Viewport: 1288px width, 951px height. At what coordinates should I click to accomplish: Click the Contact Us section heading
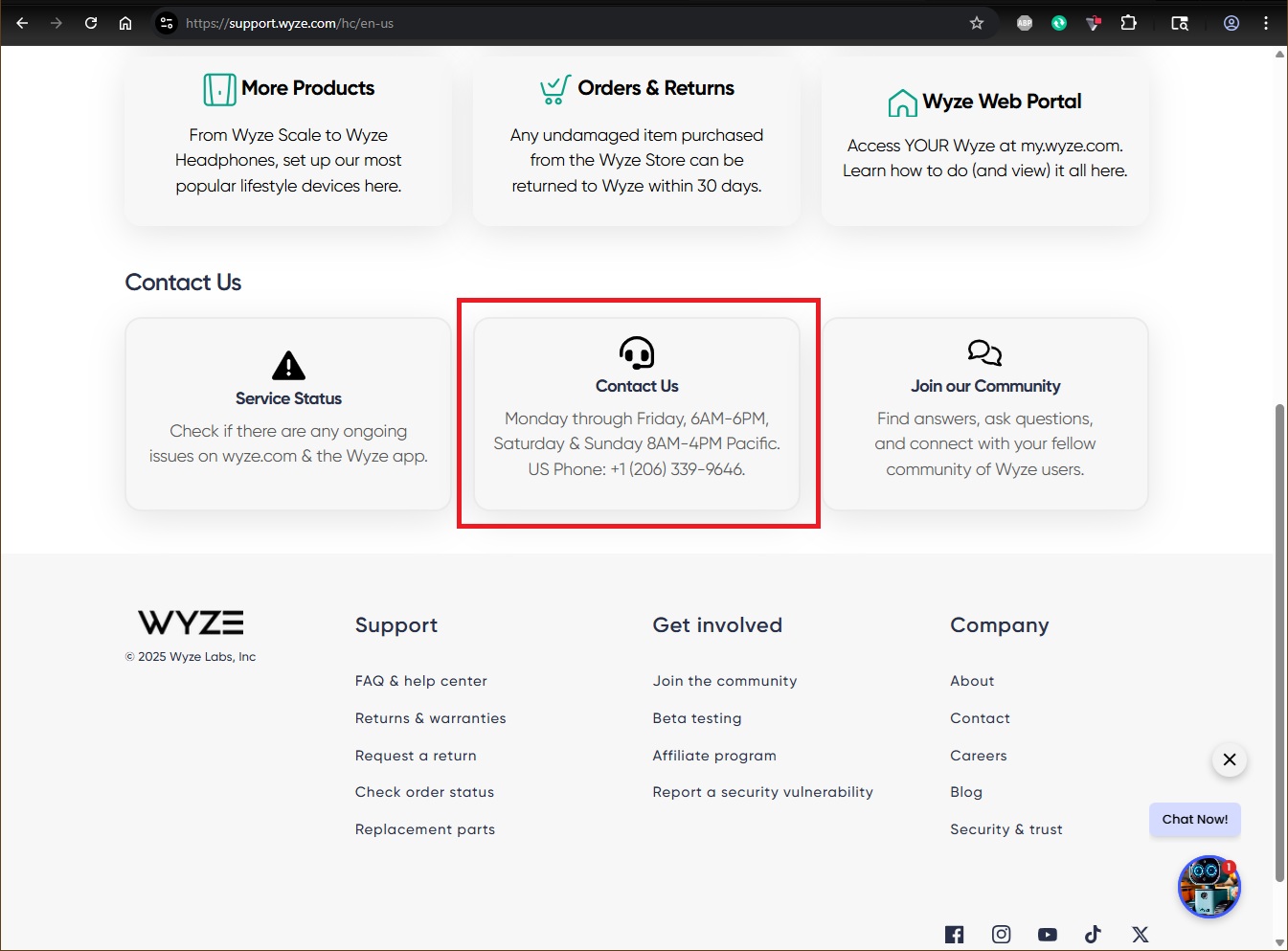pos(183,283)
